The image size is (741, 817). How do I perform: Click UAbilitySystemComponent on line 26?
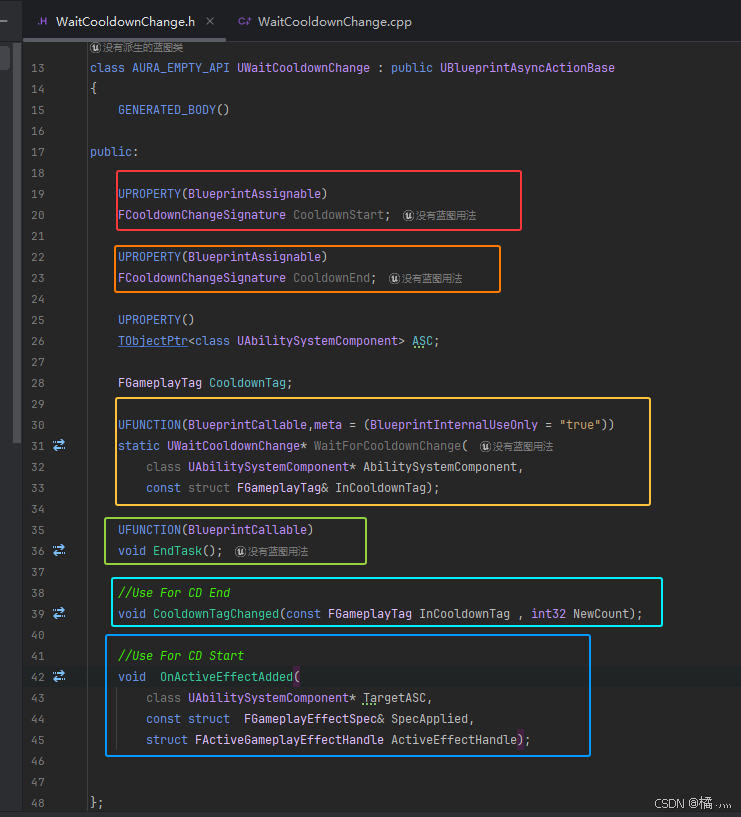click(x=317, y=341)
